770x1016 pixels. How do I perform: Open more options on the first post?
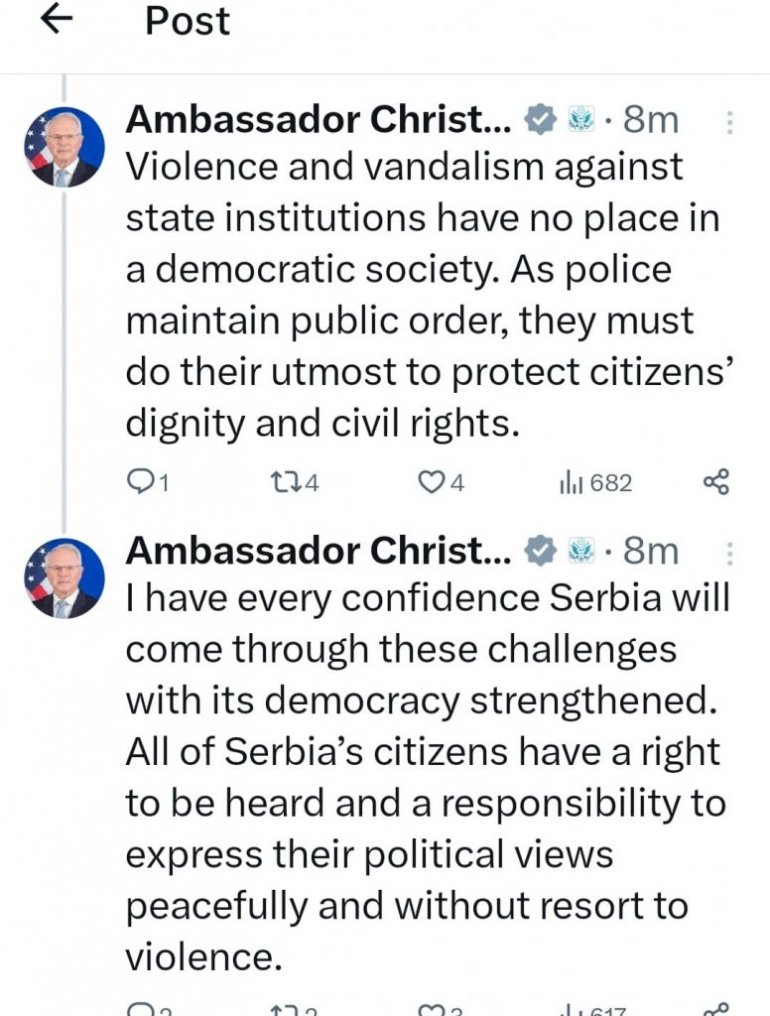pos(728,122)
